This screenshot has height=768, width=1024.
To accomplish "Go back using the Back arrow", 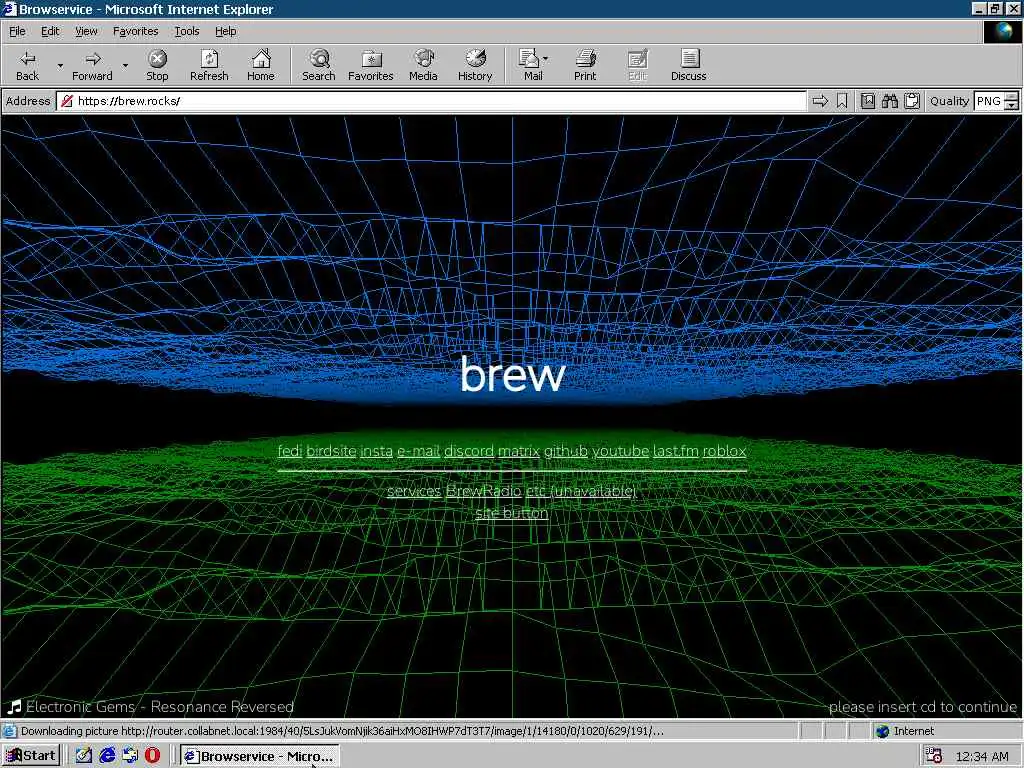I will tap(27, 65).
